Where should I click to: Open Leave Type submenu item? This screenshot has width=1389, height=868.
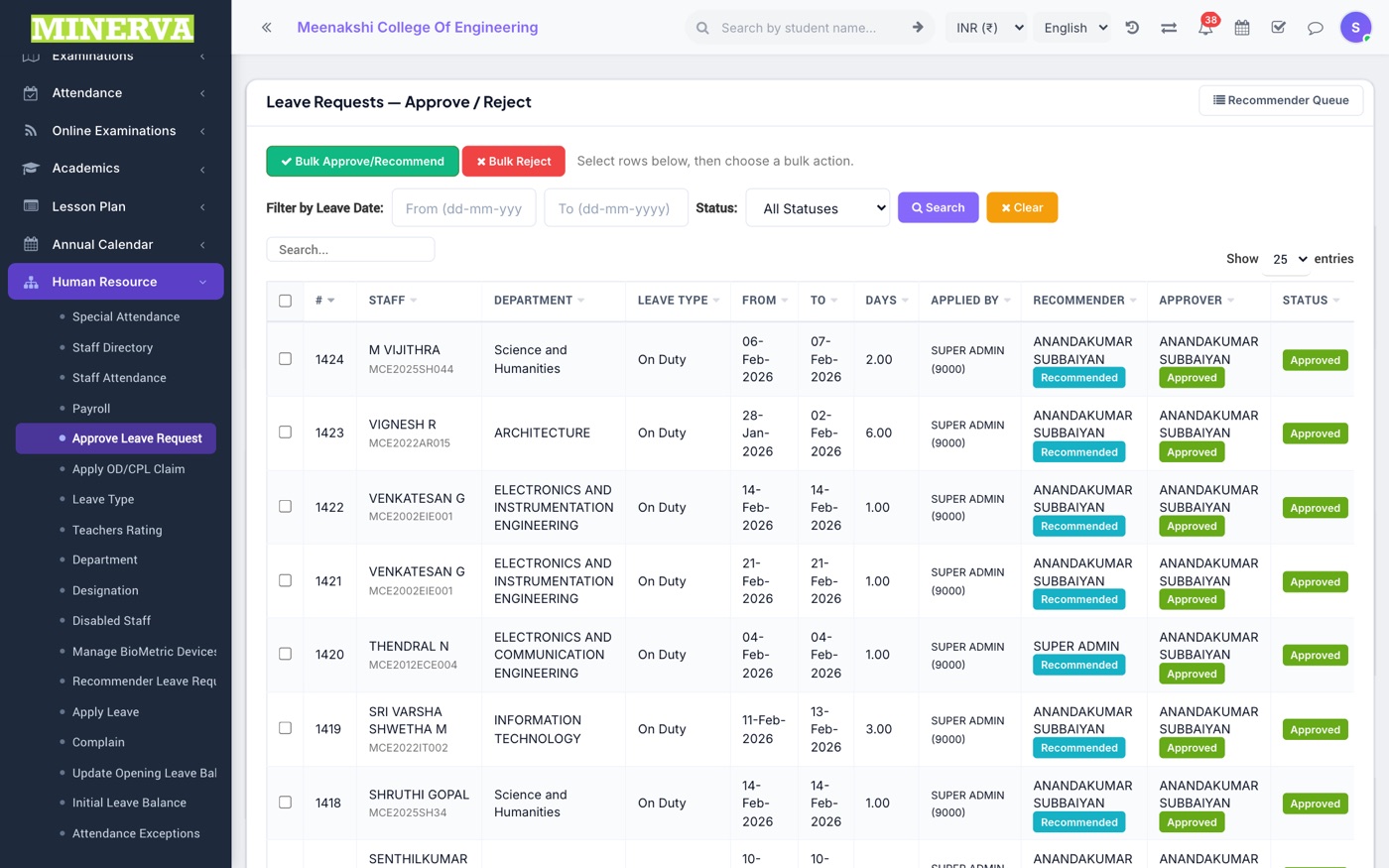[x=103, y=500]
